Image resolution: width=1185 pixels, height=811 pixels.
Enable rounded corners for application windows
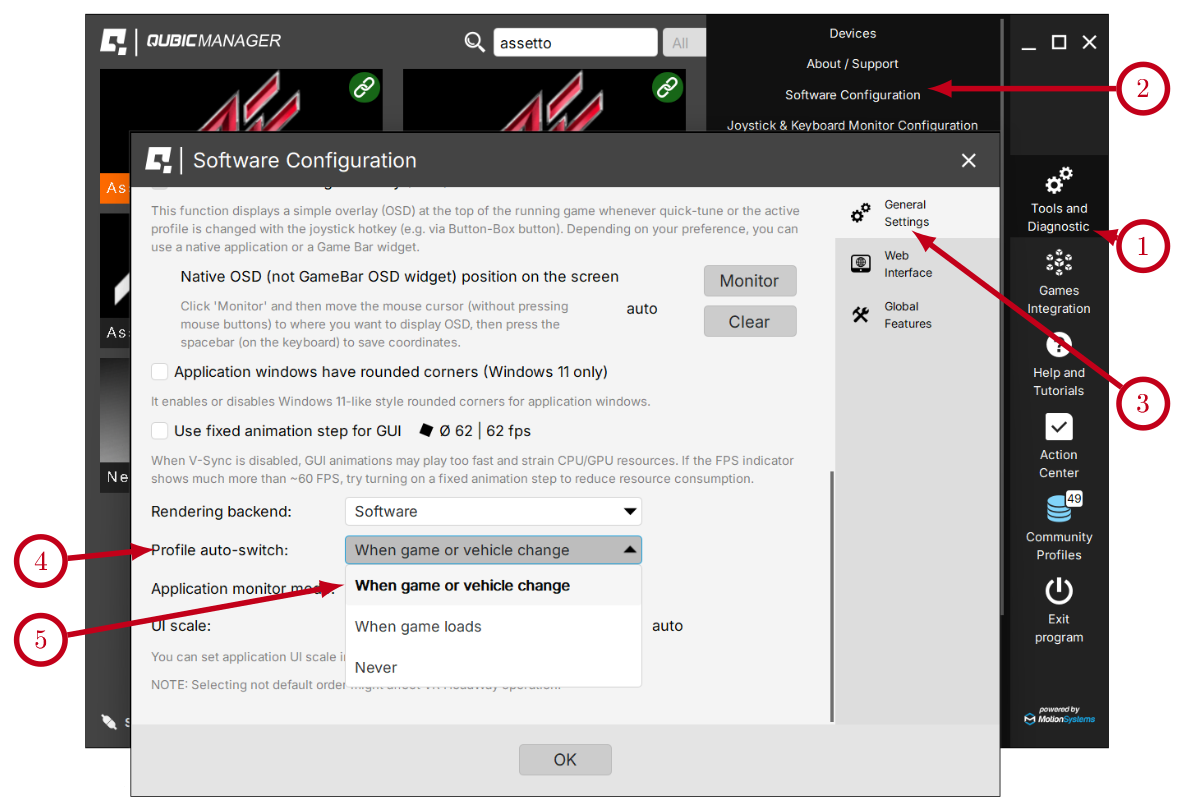160,372
